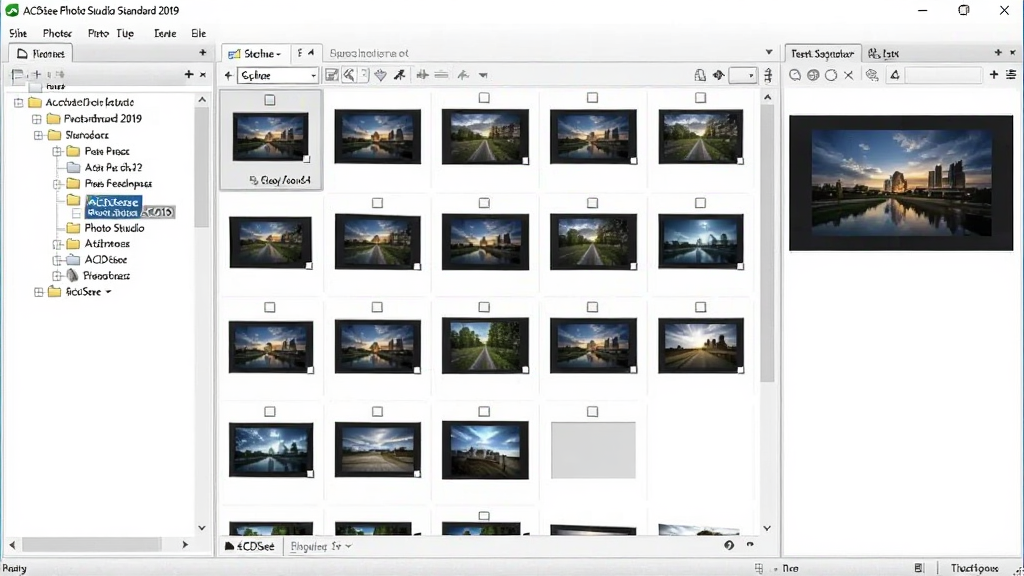This screenshot has height=576, width=1024.
Task: Click the plus icon on the folder pane toolbar
Action: pyautogui.click(x=189, y=74)
